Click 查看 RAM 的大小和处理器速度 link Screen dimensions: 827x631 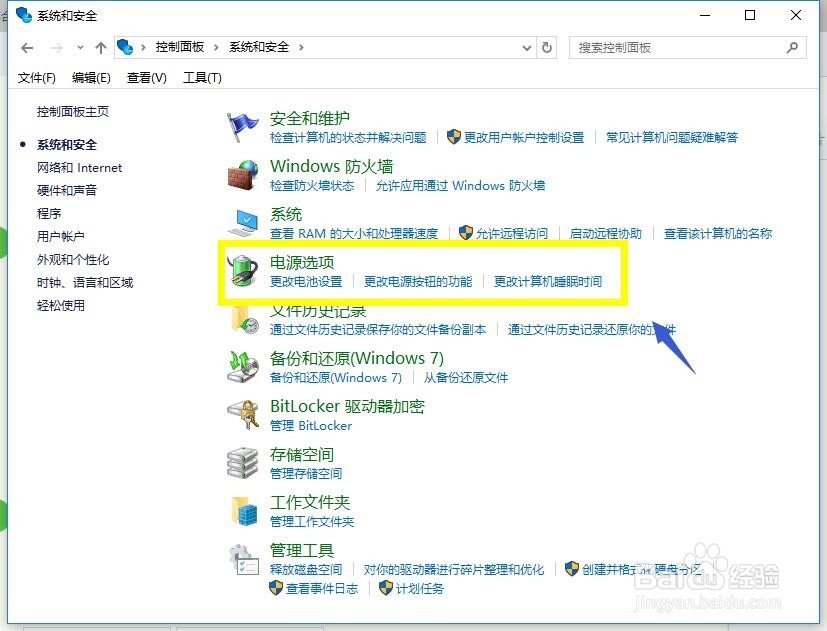[x=354, y=234]
